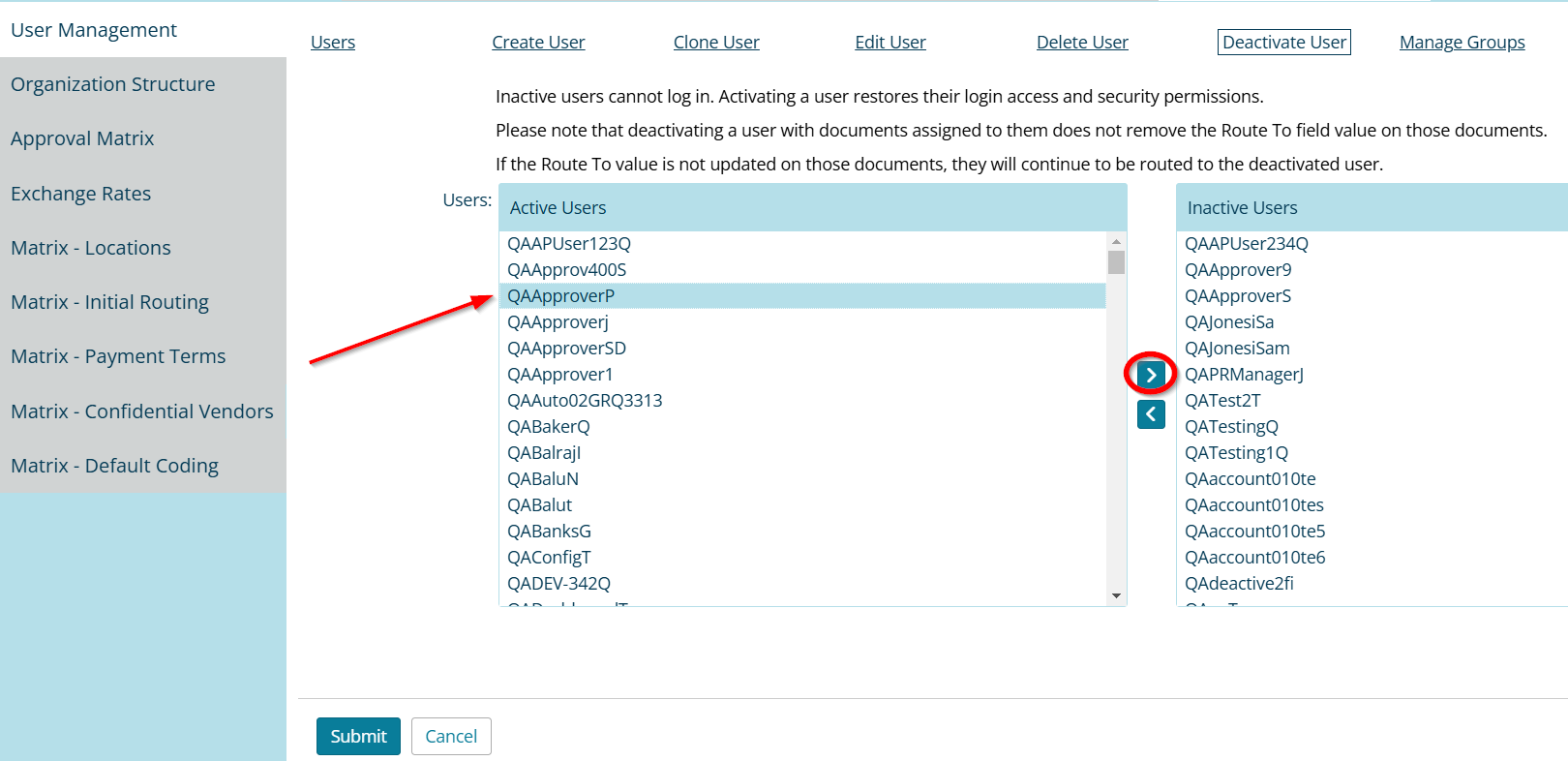The image size is (1568, 761).
Task: Open the Edit User tab
Action: coord(890,43)
